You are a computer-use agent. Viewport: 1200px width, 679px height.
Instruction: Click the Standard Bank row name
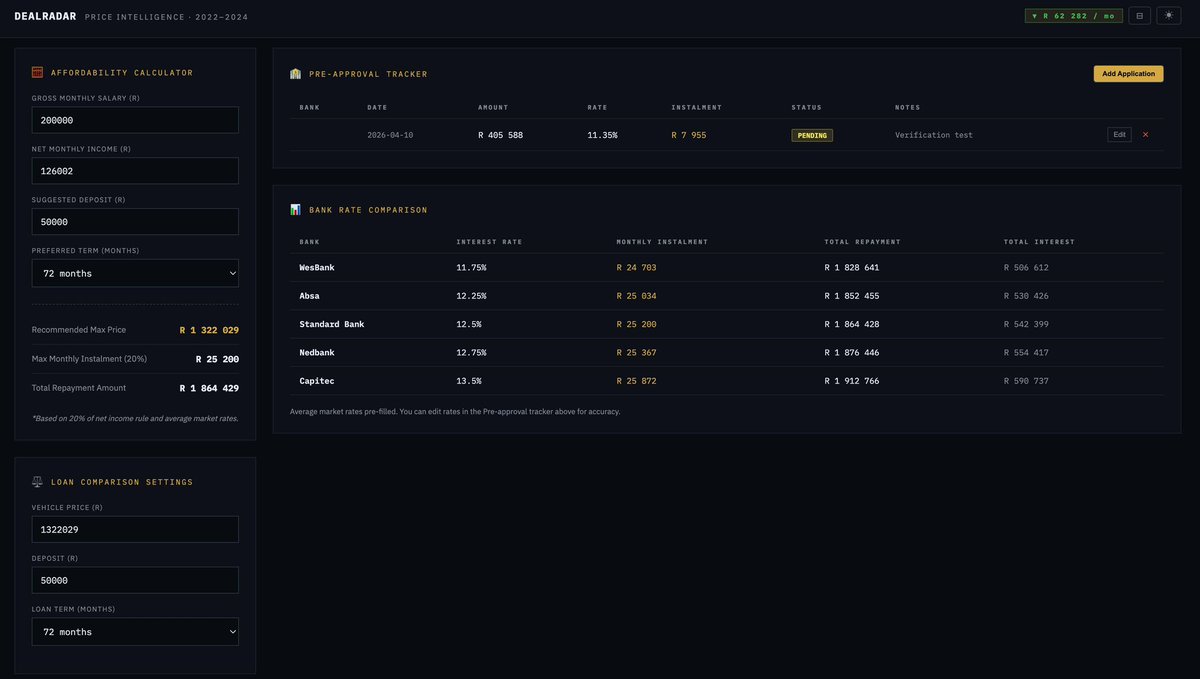coord(332,325)
